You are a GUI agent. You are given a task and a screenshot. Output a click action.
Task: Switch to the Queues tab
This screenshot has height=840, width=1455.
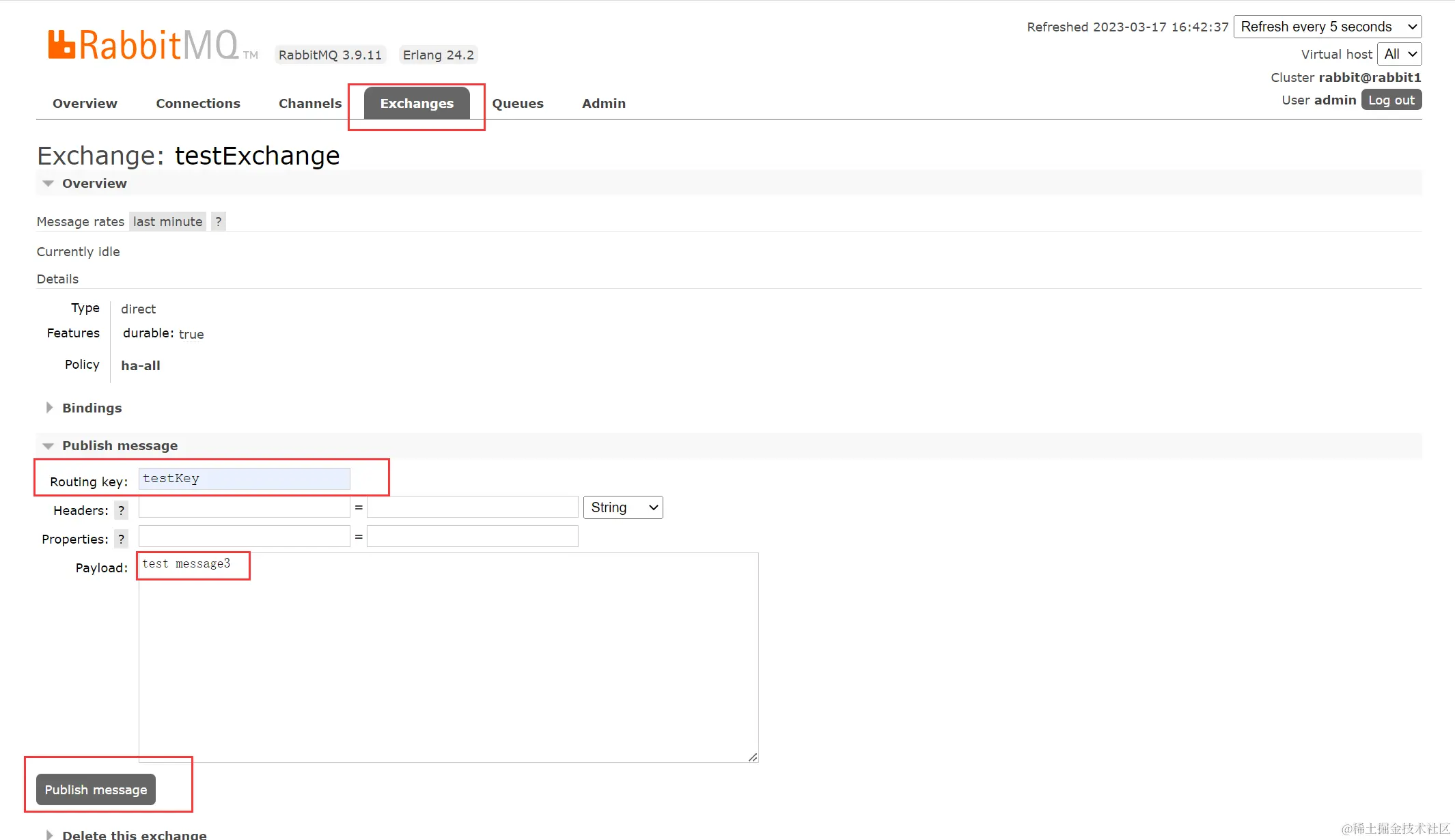[x=518, y=103]
